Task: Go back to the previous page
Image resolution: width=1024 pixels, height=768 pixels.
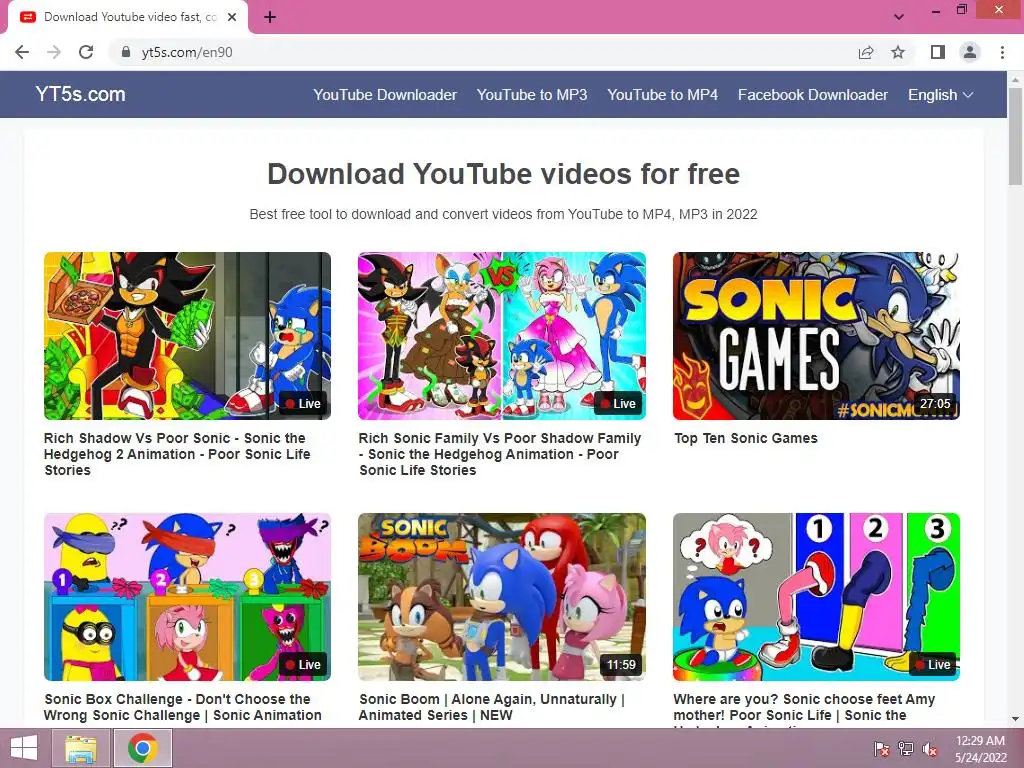Action: tap(22, 52)
